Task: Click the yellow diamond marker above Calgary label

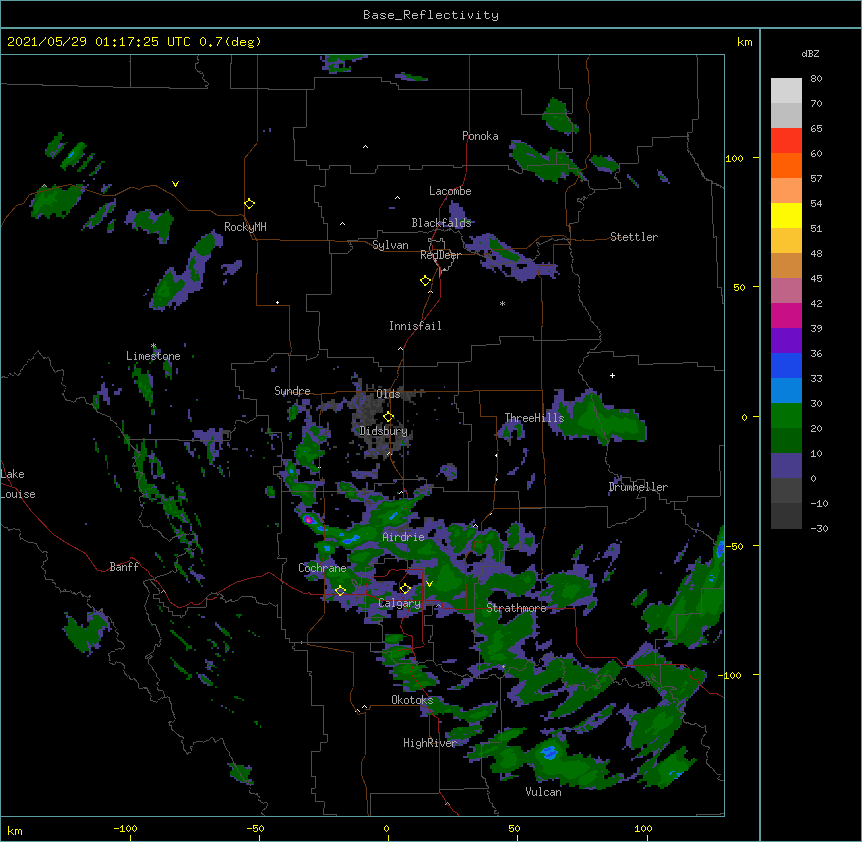Action: click(x=405, y=589)
